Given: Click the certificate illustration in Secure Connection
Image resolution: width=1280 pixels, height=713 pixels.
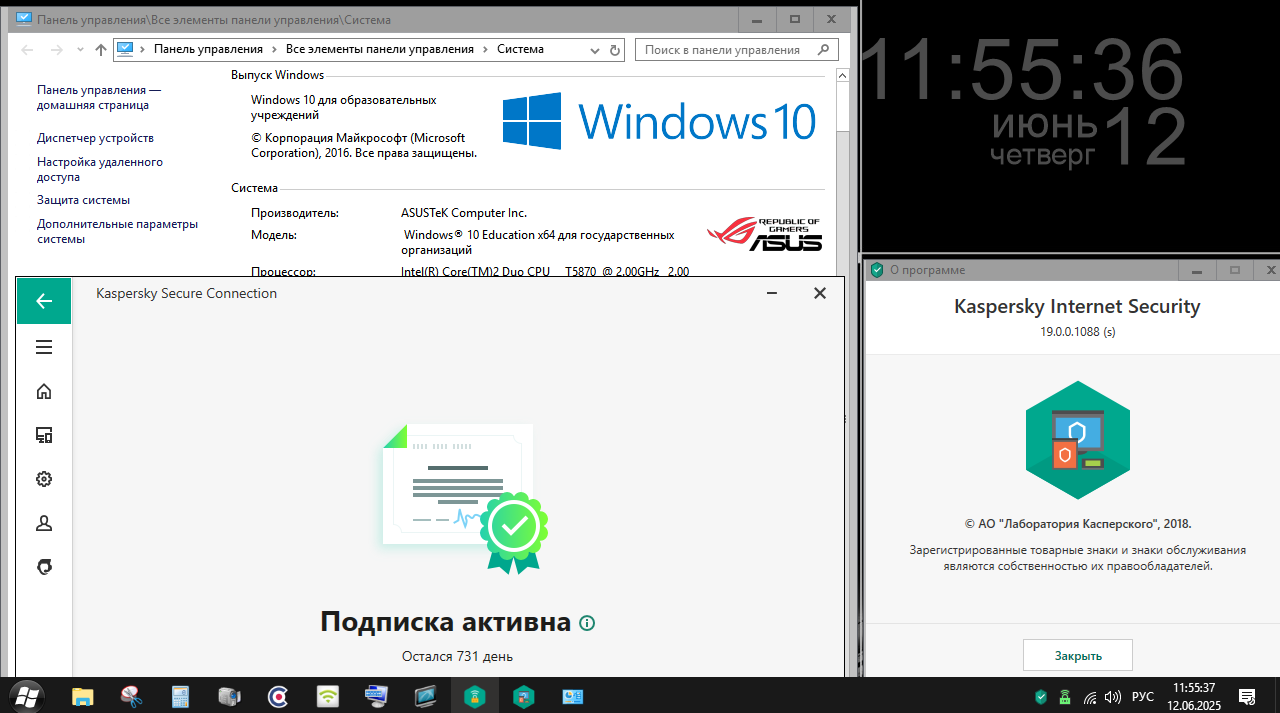Looking at the screenshot, I should coord(465,497).
